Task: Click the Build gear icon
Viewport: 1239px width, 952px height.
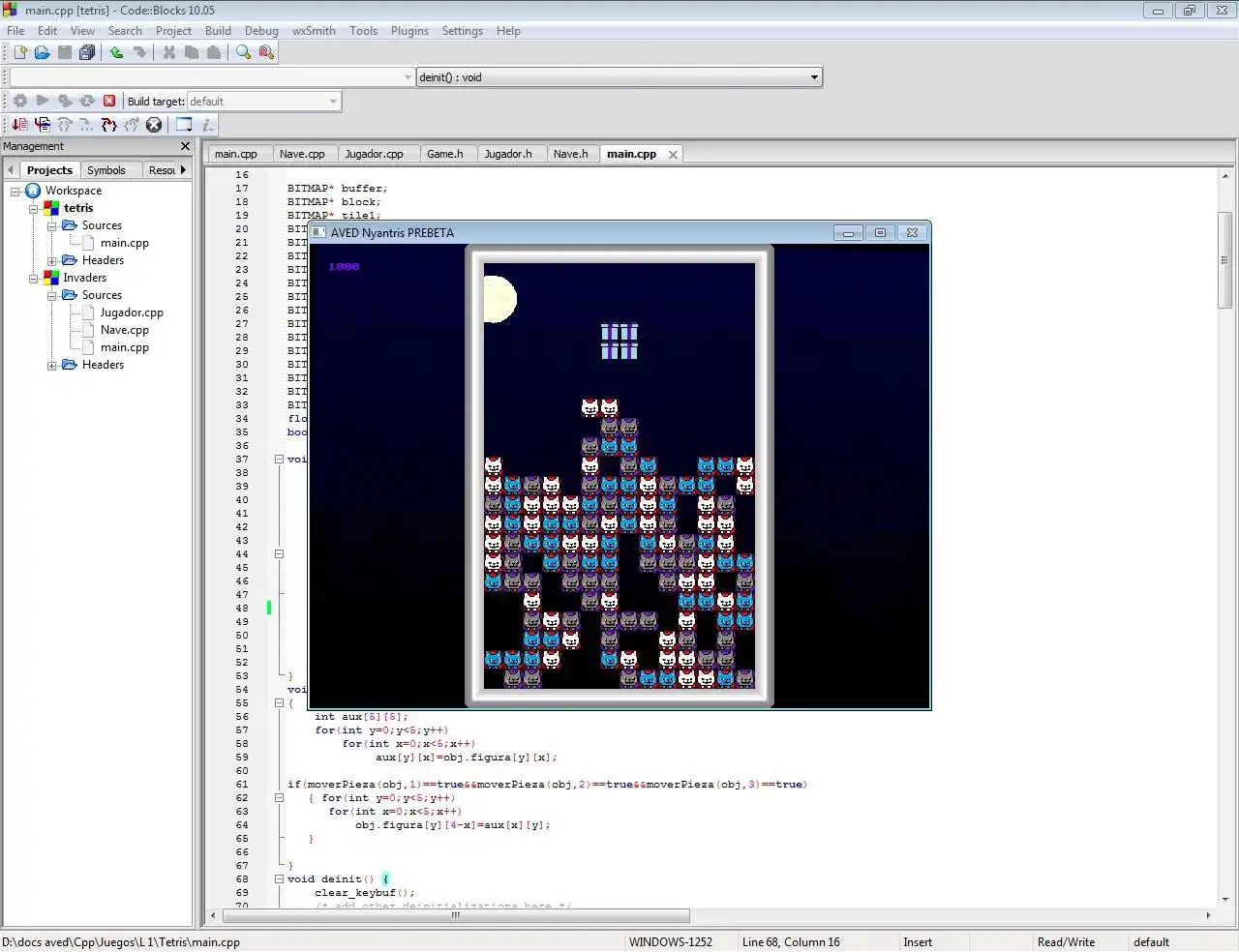Action: tap(20, 101)
